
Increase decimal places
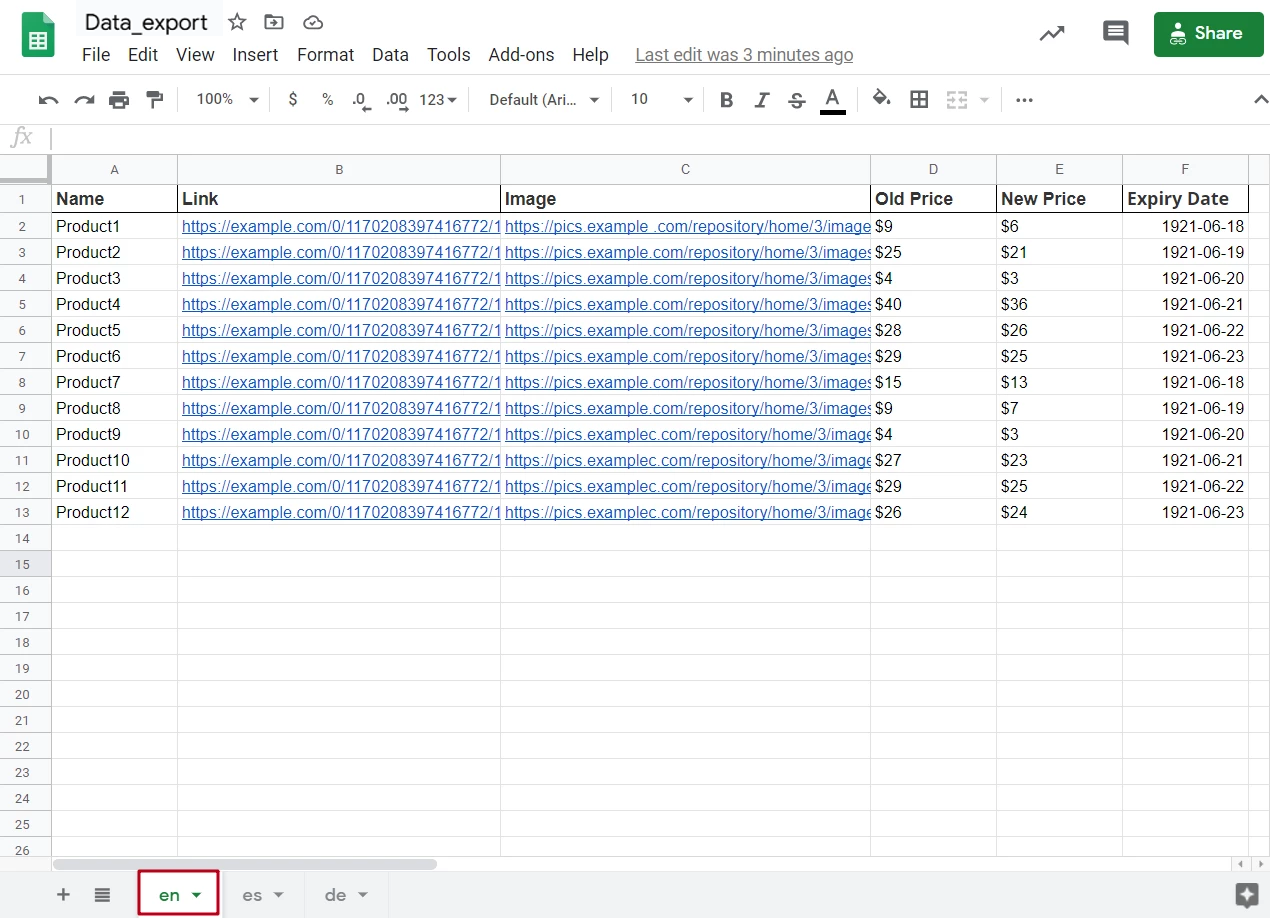pos(397,100)
